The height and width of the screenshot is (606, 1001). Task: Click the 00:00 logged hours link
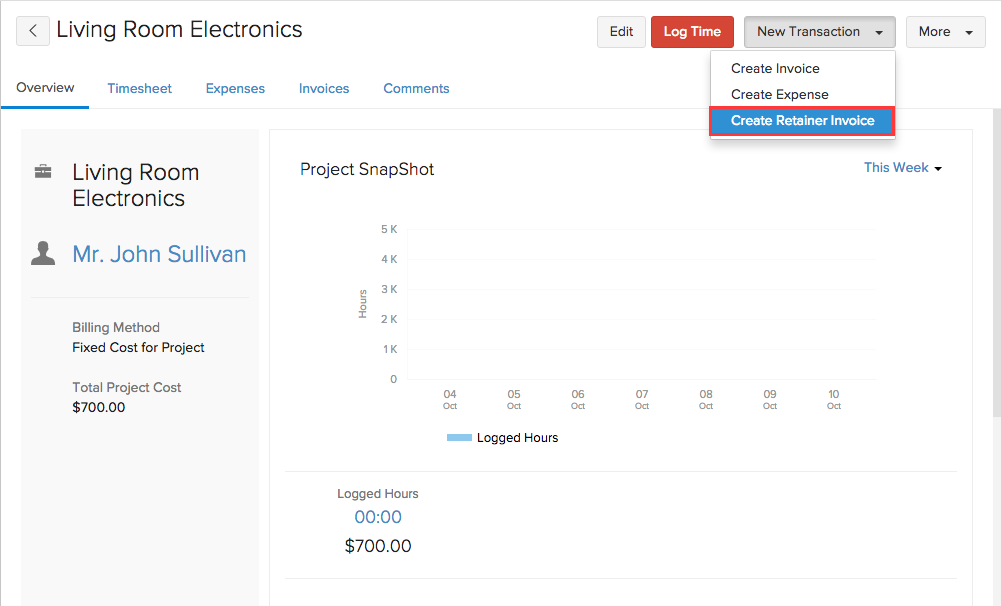point(378,517)
